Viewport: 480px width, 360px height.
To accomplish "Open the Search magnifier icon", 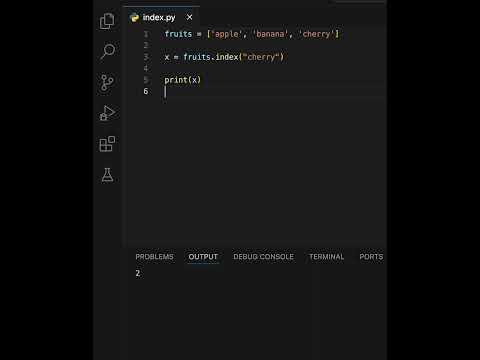I will pyautogui.click(x=107, y=51).
